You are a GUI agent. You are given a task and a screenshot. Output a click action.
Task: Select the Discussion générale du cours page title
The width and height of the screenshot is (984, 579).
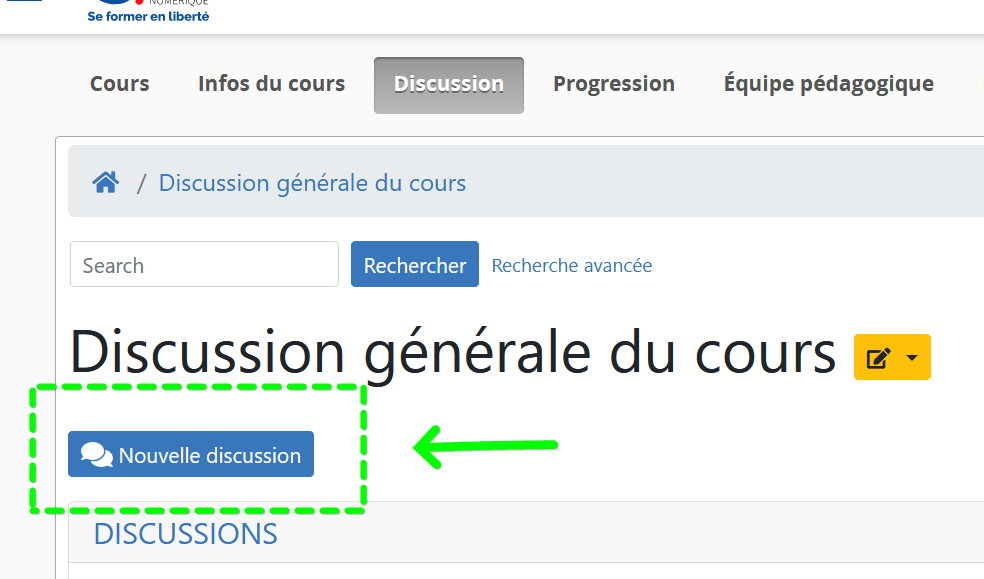(452, 352)
